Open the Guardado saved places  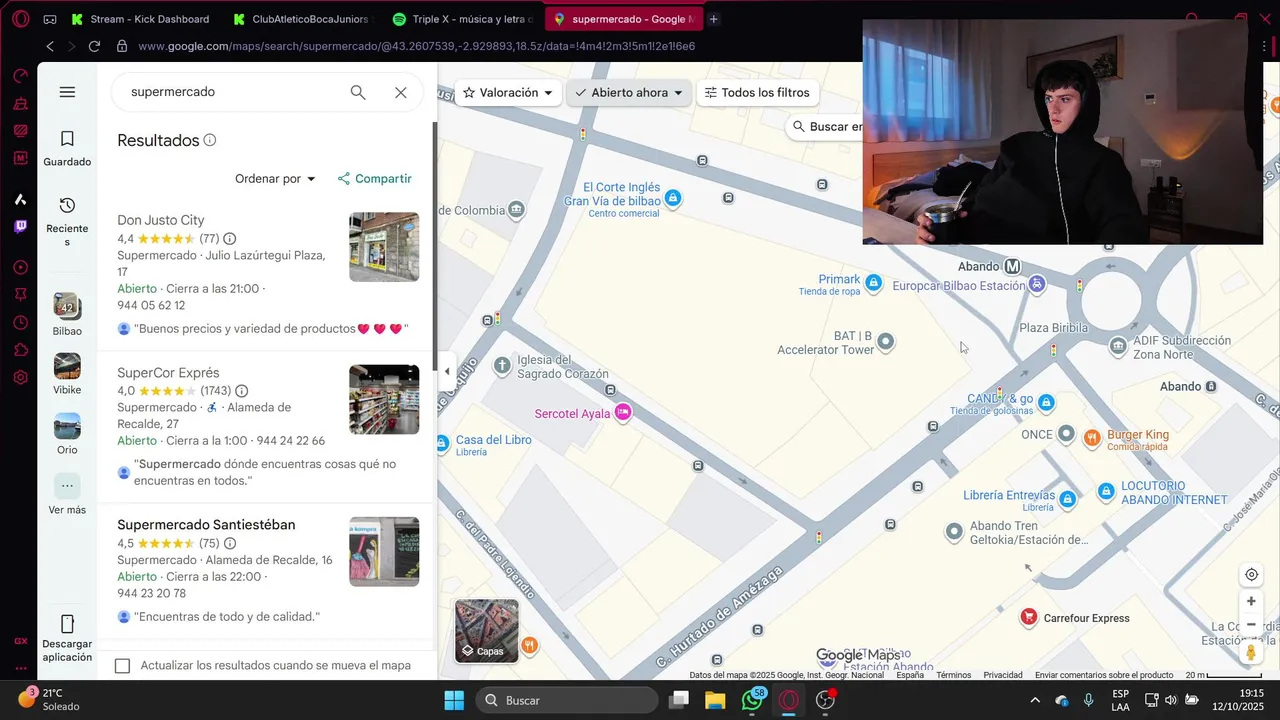click(x=67, y=148)
